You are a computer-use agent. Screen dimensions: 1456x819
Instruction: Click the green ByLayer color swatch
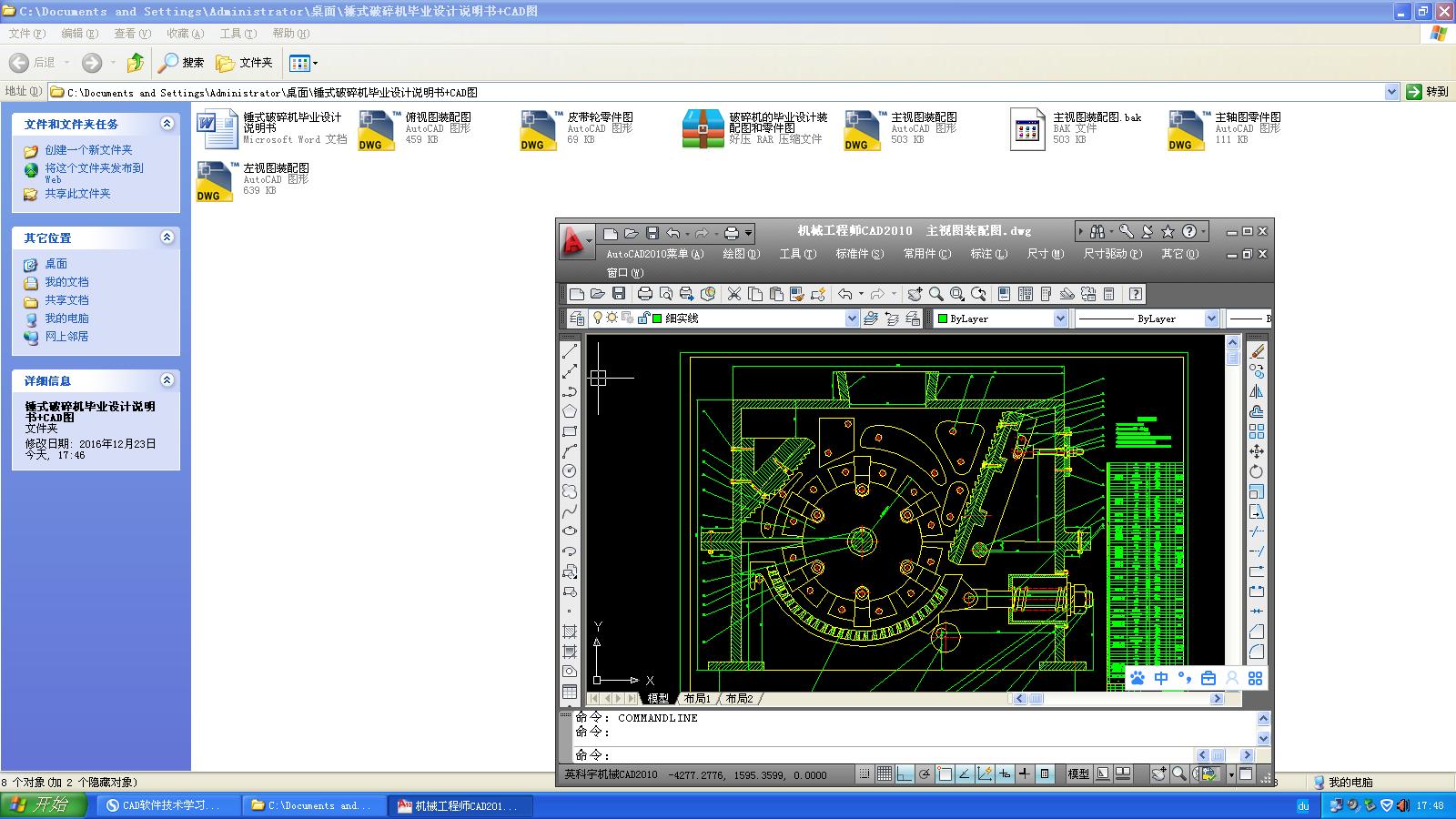click(942, 318)
